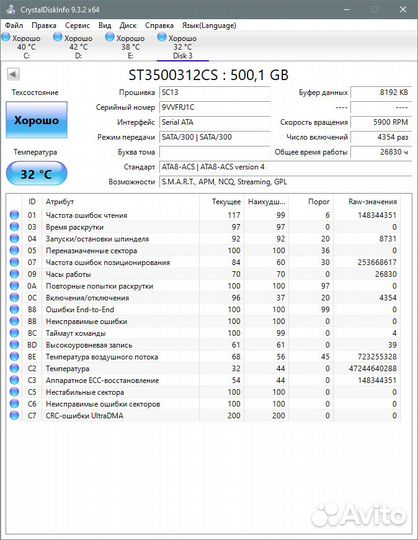Viewport: 418px width, 540px height.
Task: Select the Частота ошибок чтения attribute text
Action: (x=86, y=215)
